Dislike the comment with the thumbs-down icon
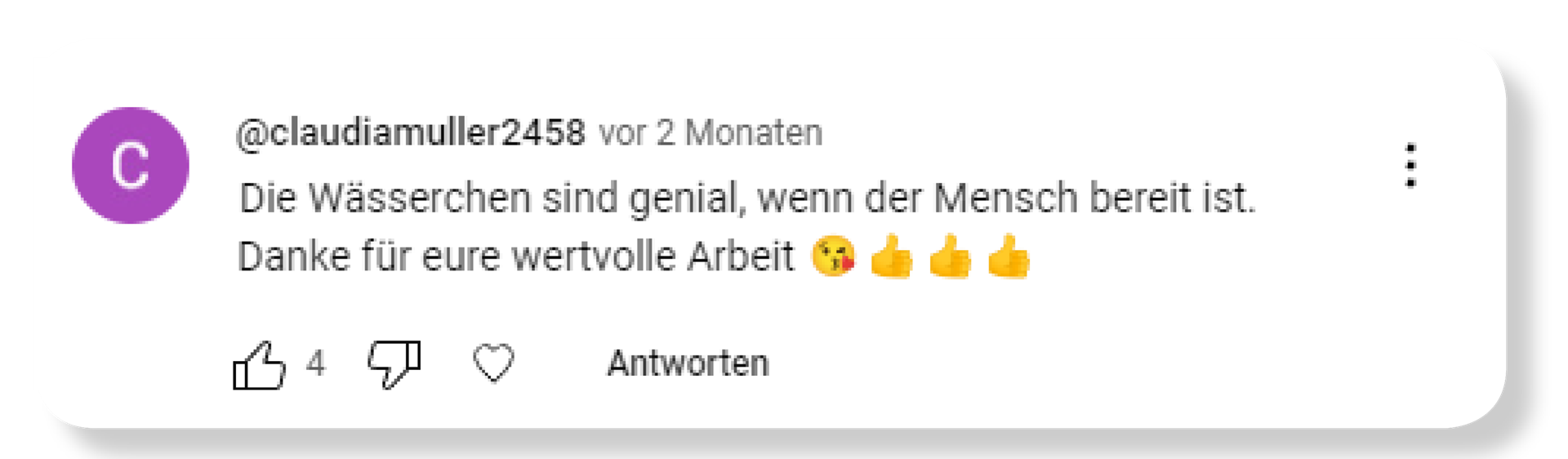Image resolution: width=1568 pixels, height=459 pixels. (x=394, y=363)
